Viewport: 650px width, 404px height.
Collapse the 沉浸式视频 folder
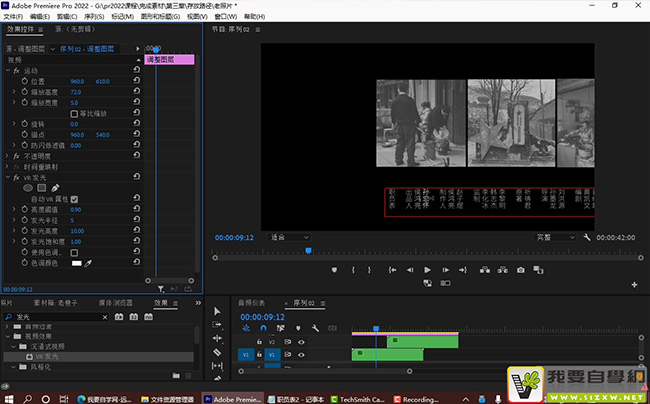[14, 346]
